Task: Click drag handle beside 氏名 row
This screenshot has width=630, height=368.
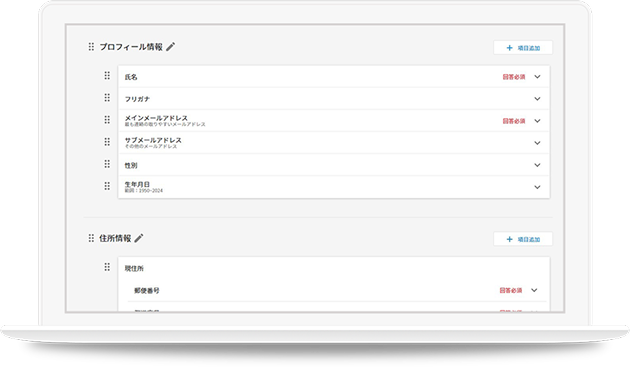Action: point(107,76)
